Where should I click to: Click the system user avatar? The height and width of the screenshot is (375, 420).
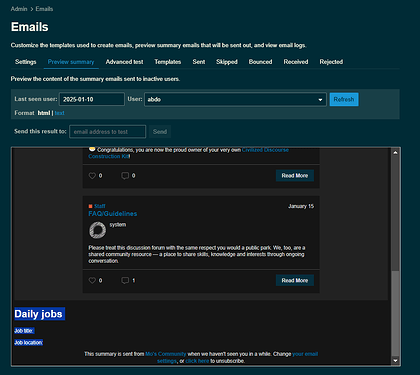coord(98,230)
